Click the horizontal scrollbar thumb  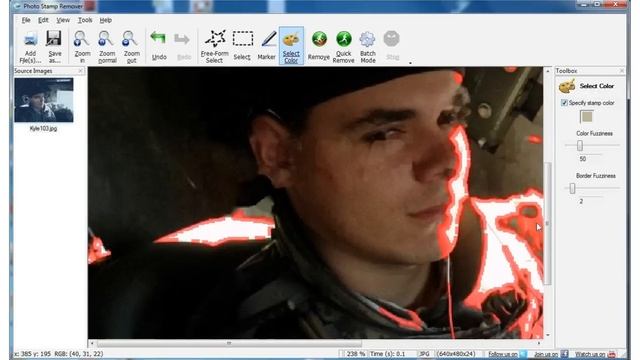229,343
